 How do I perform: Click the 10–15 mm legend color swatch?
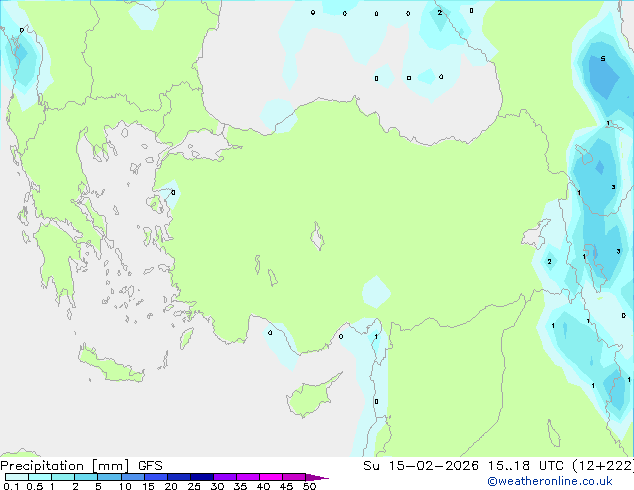133,477
